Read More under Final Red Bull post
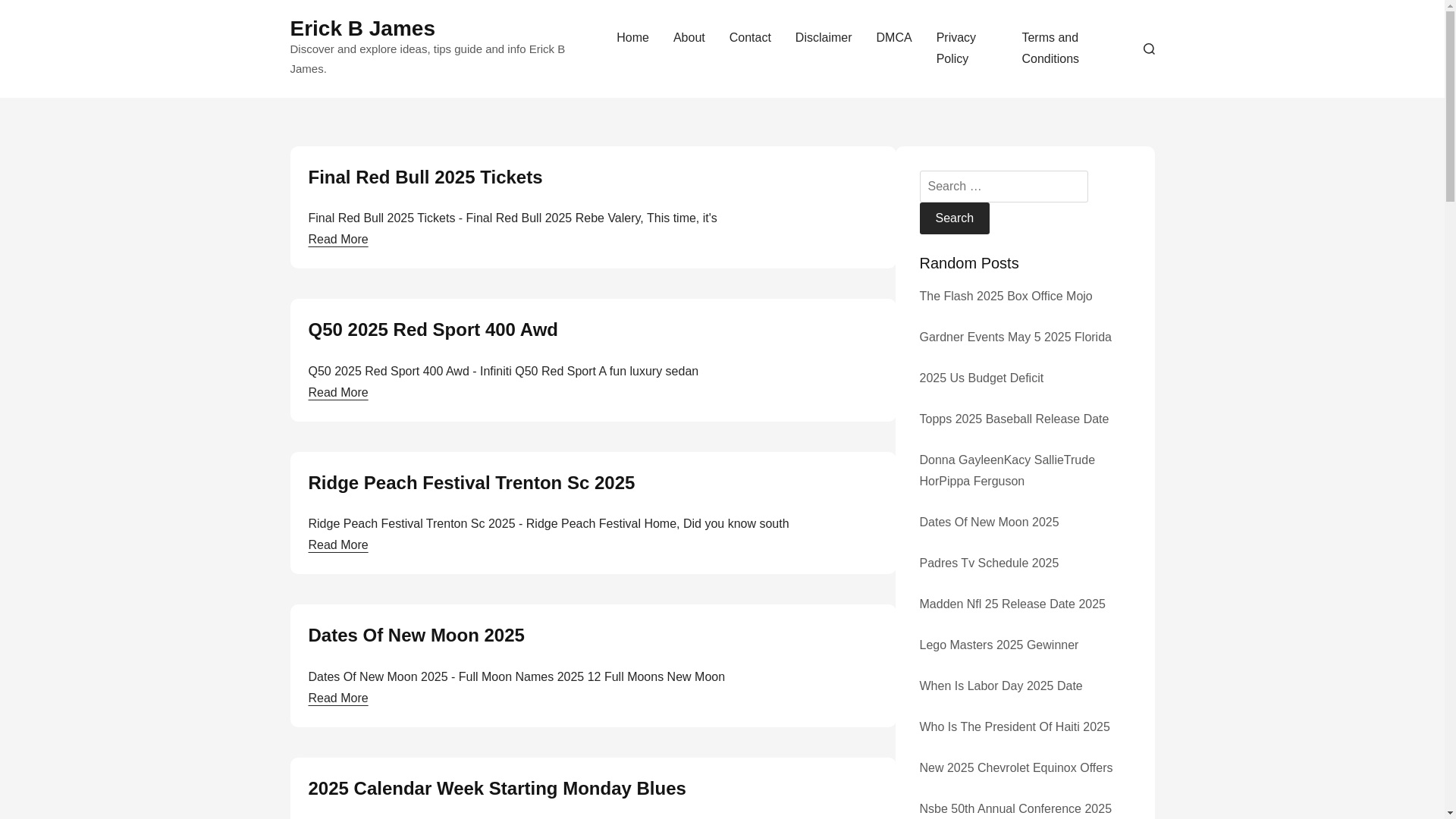The height and width of the screenshot is (819, 1456). coord(337,240)
